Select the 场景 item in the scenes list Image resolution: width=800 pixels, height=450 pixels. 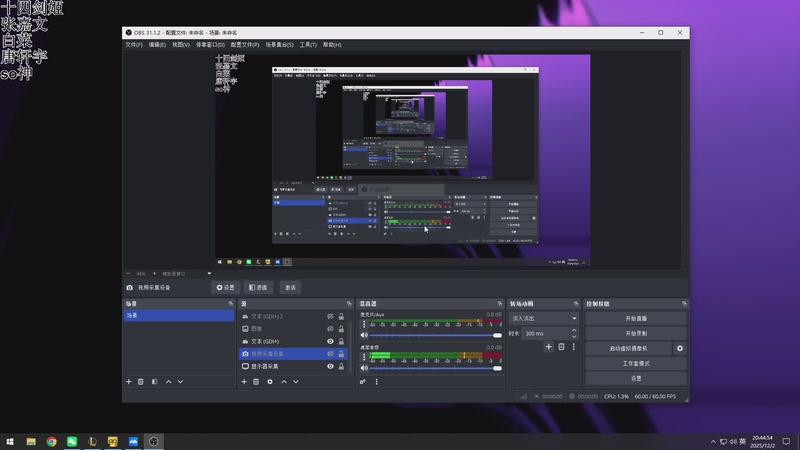click(179, 315)
